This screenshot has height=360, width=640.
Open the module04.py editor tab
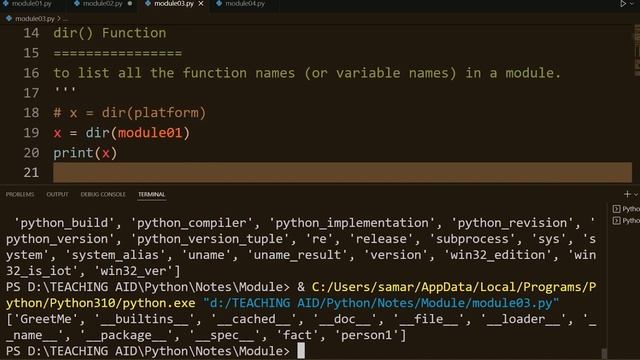(x=245, y=4)
